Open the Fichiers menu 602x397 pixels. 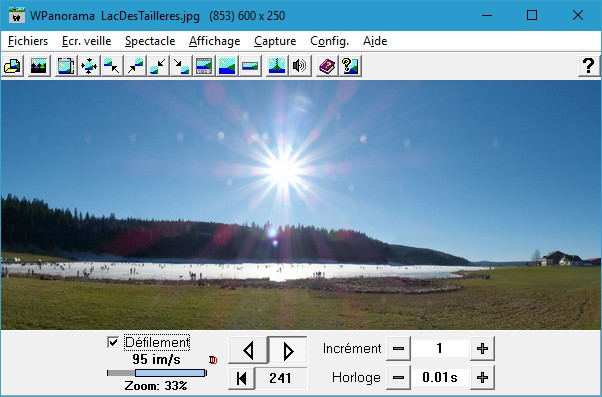click(28, 41)
